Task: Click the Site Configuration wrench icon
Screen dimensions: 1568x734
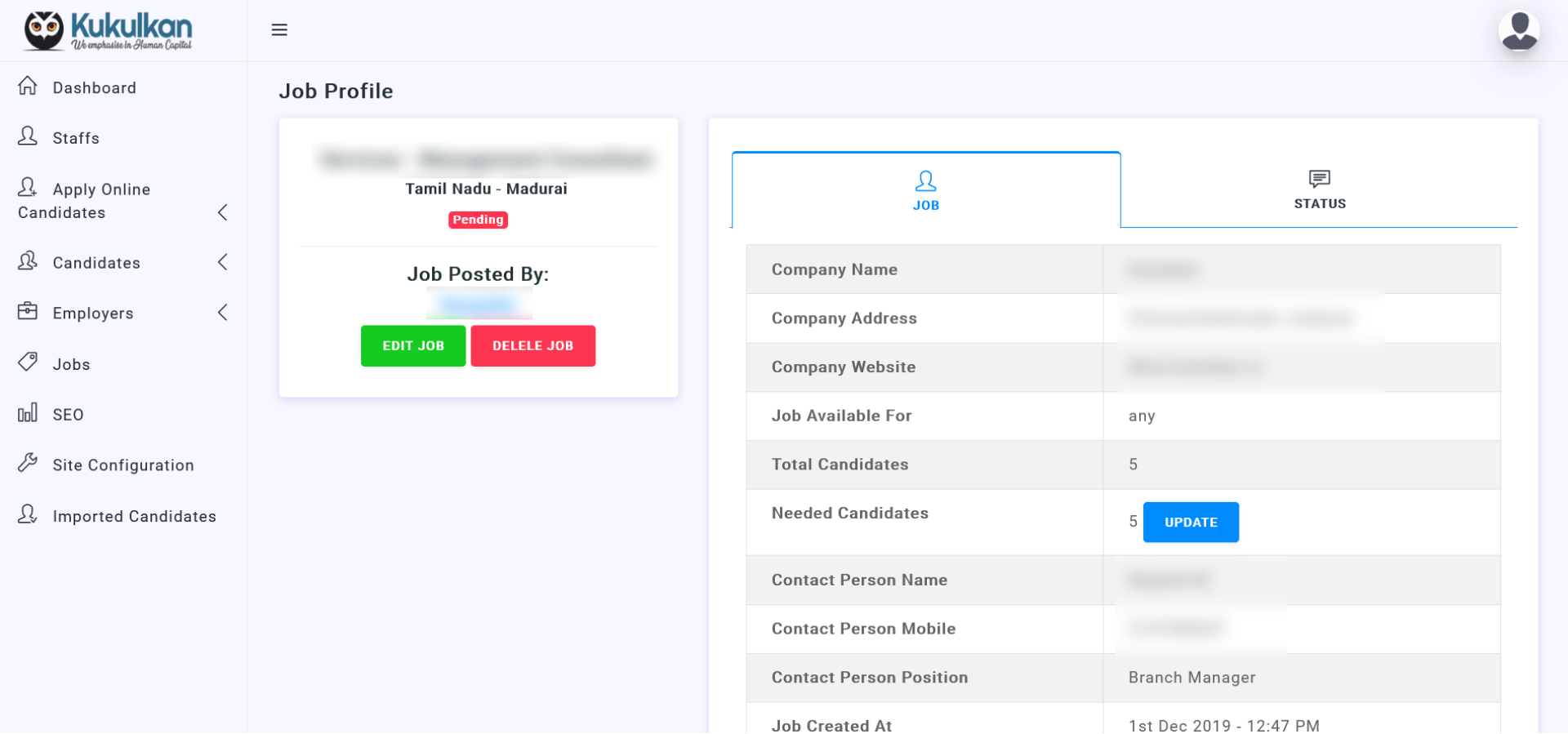Action: [x=28, y=464]
